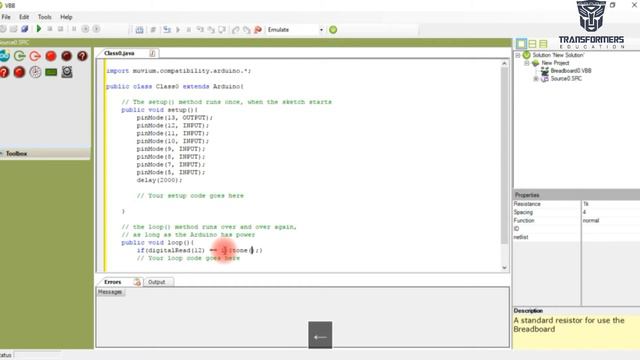The width and height of the screenshot is (640, 360).
Task: Select the green LCD display component
Action: pos(51,73)
